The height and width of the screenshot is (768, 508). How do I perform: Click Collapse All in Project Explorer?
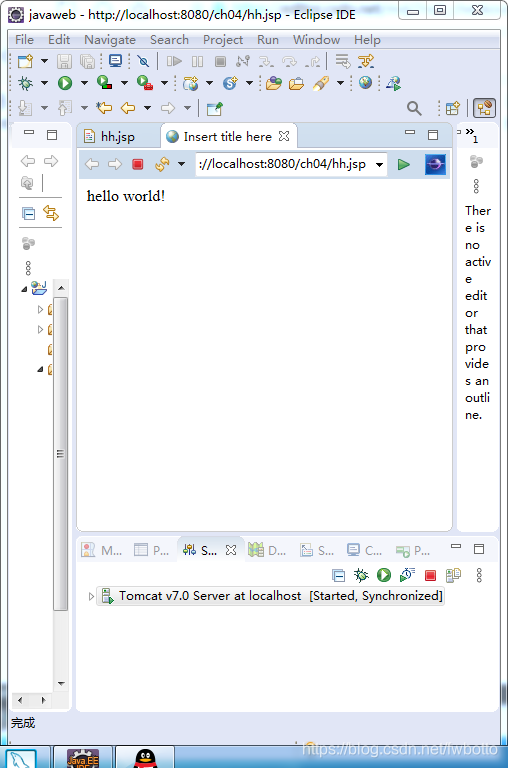28,214
